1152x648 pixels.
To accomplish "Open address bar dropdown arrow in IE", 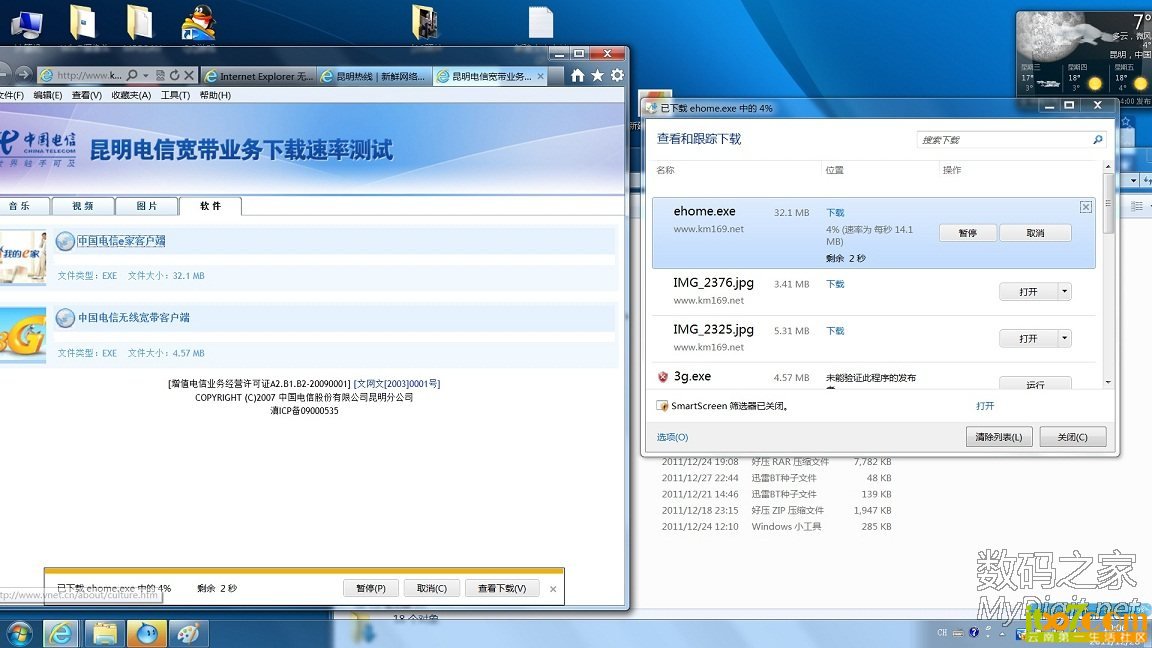I will (x=145, y=75).
